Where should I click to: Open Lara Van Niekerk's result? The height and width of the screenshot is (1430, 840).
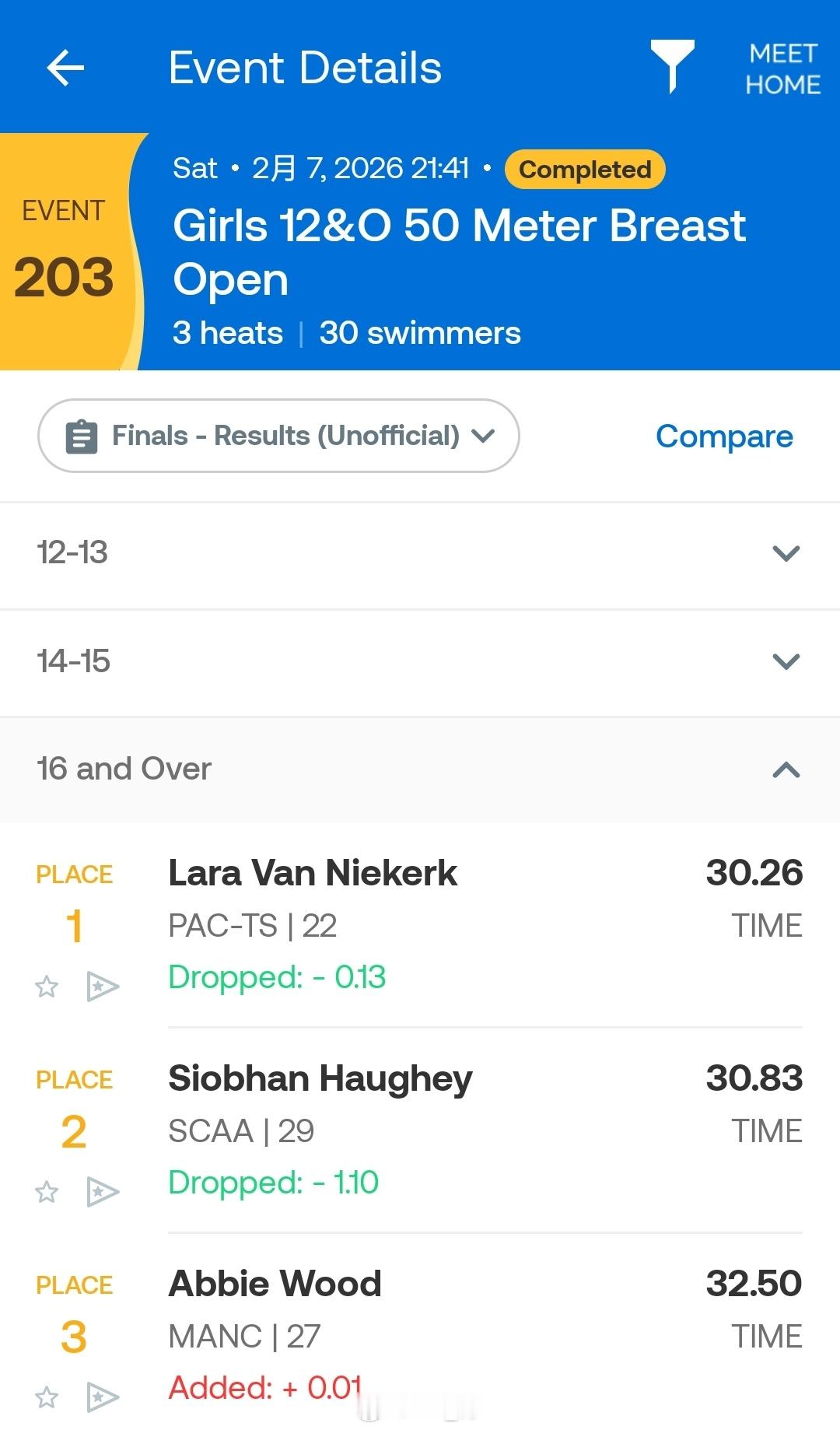pyautogui.click(x=313, y=873)
